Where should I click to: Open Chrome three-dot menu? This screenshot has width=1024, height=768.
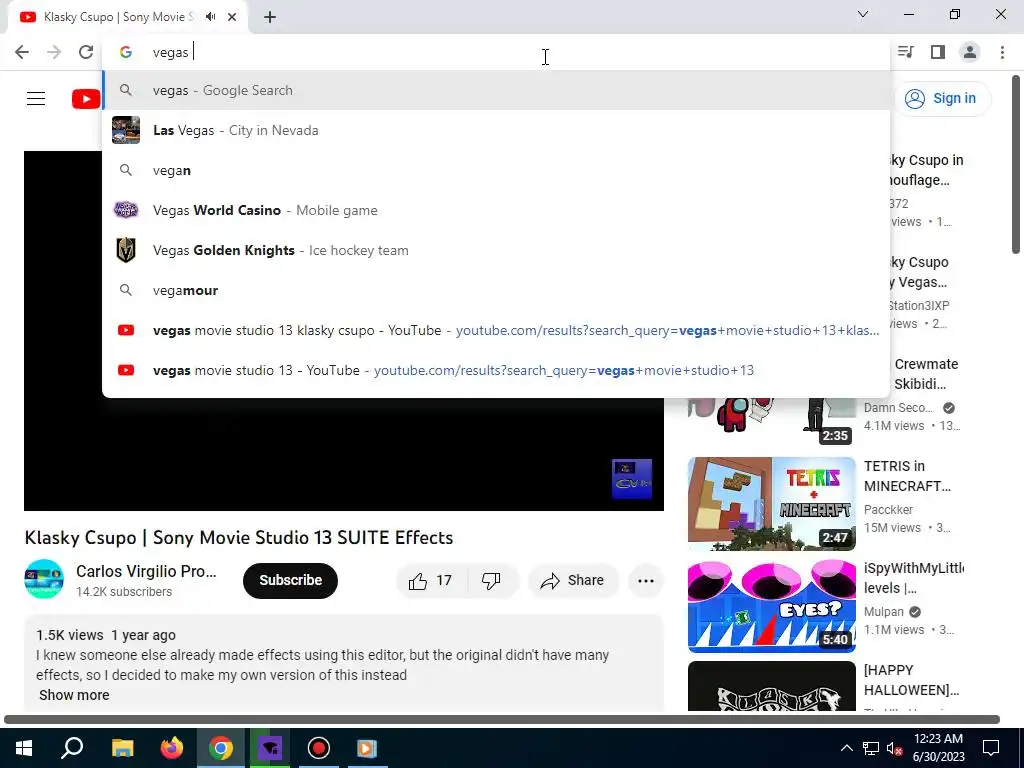click(x=1002, y=52)
